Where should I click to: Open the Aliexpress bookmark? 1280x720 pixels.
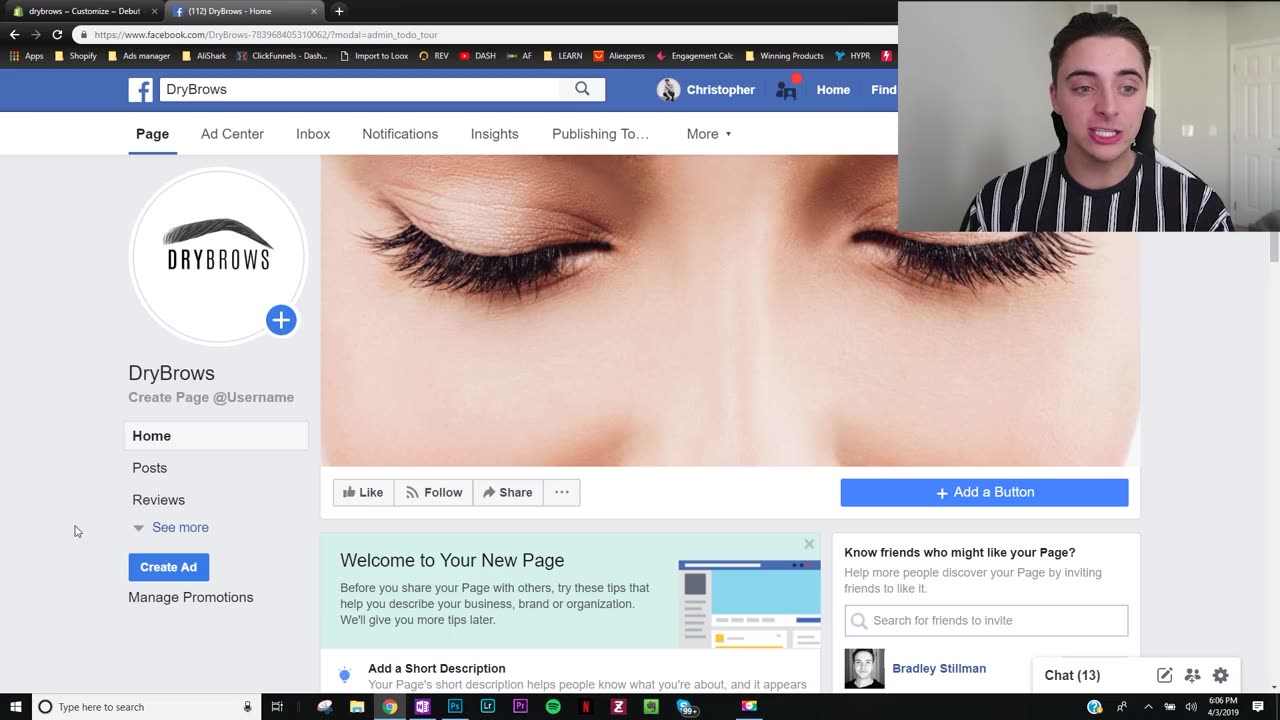tap(619, 56)
